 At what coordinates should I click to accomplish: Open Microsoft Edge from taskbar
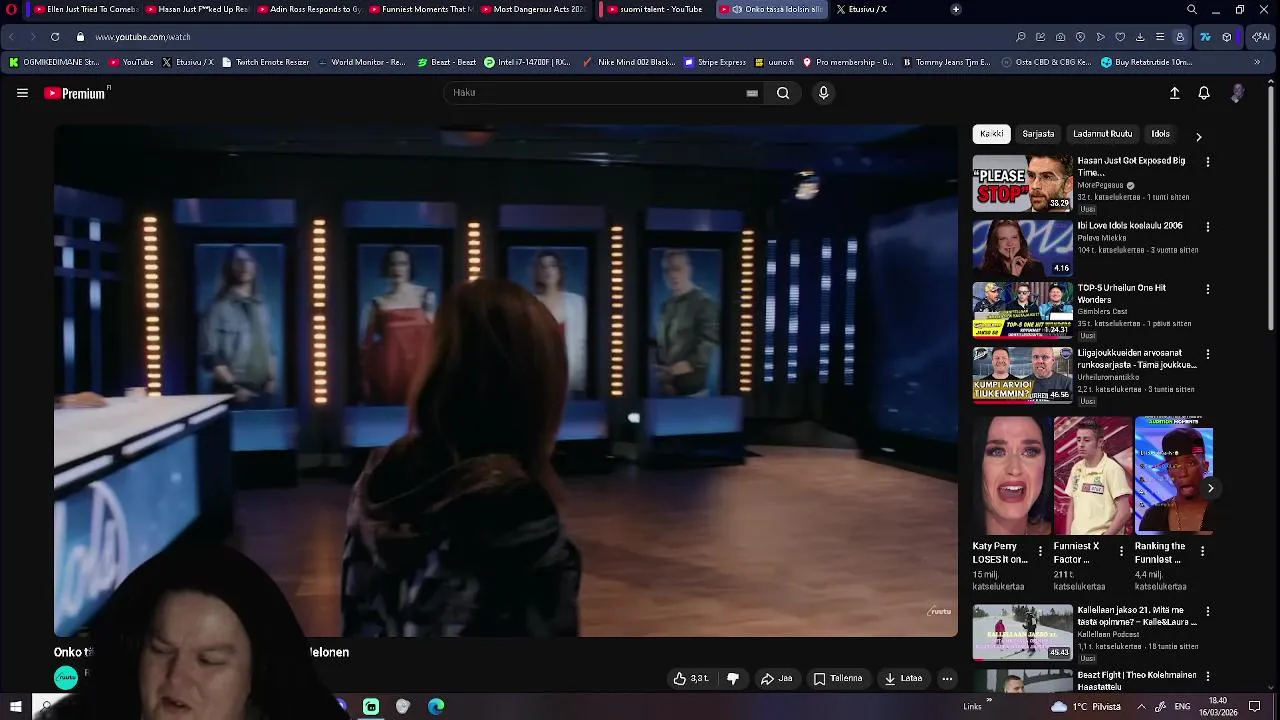[436, 706]
